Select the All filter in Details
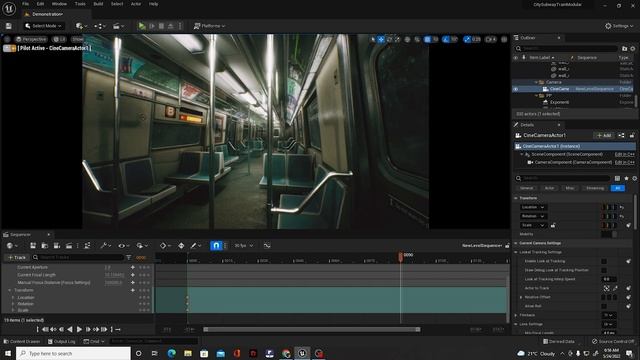This screenshot has width=640, height=360. point(618,188)
